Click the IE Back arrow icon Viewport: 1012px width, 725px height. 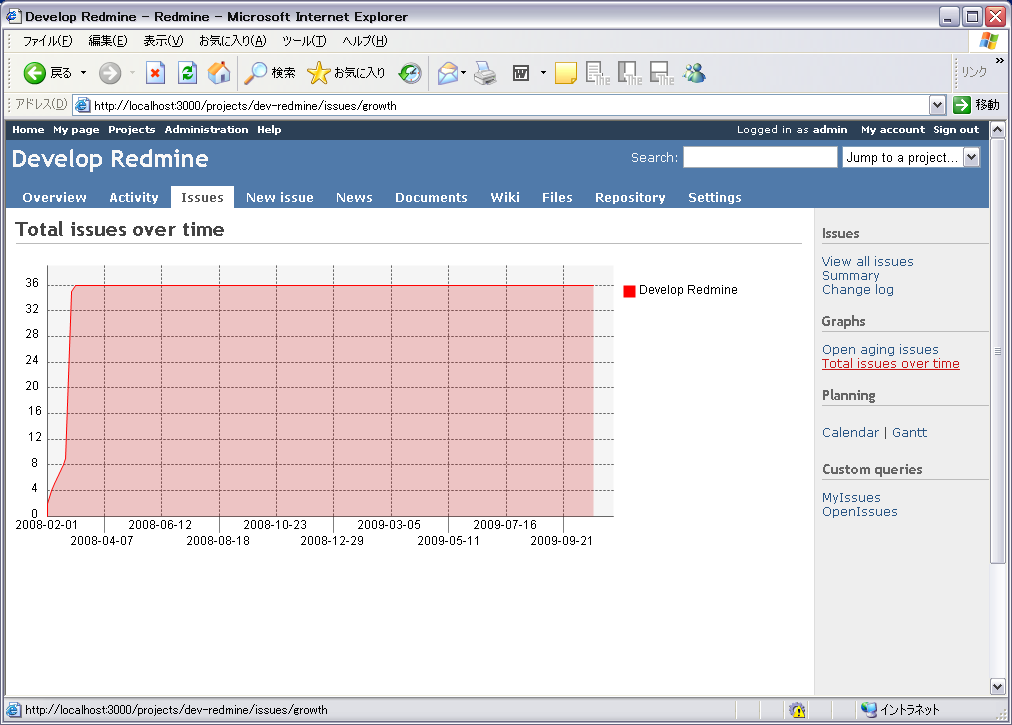click(x=35, y=73)
